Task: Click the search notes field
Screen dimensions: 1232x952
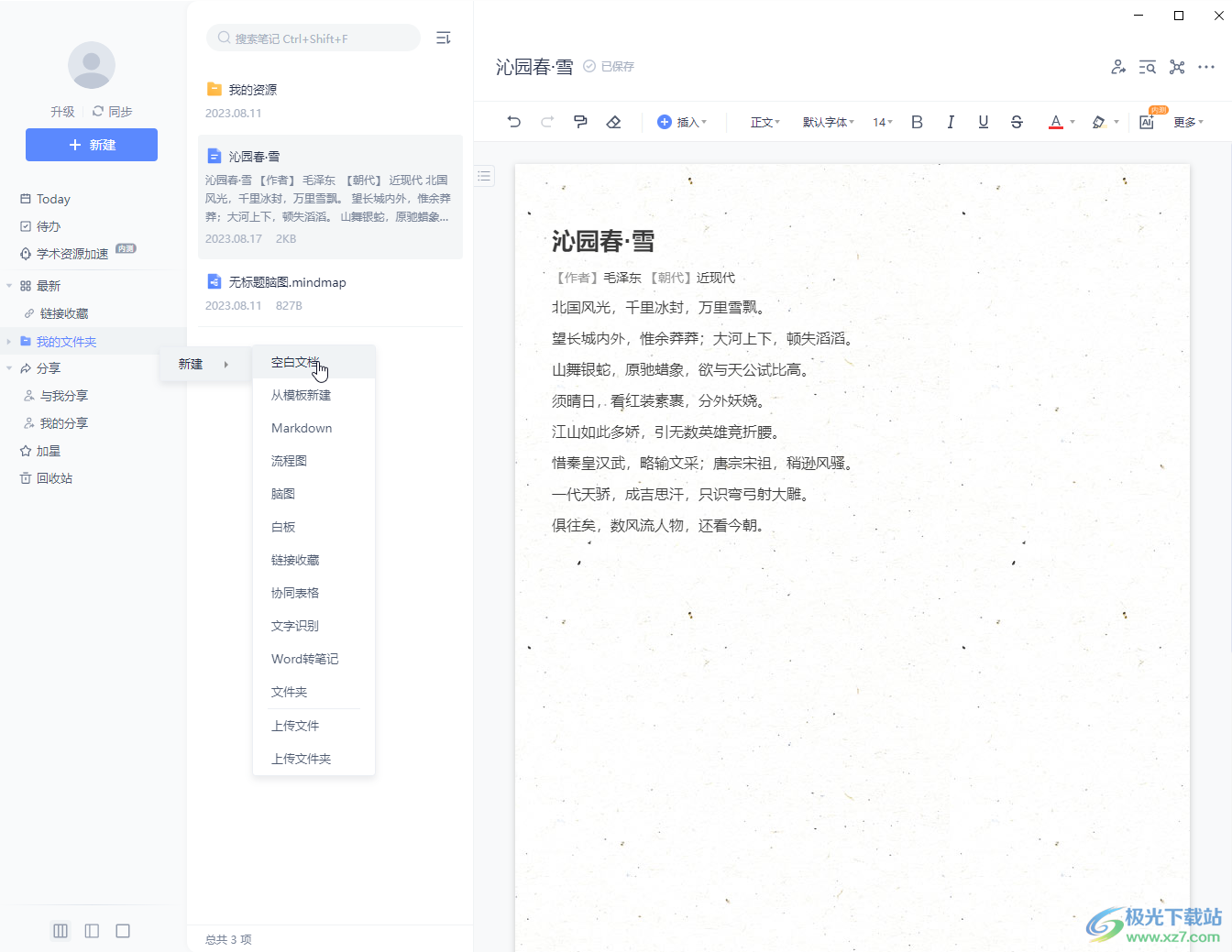Action: coord(313,38)
